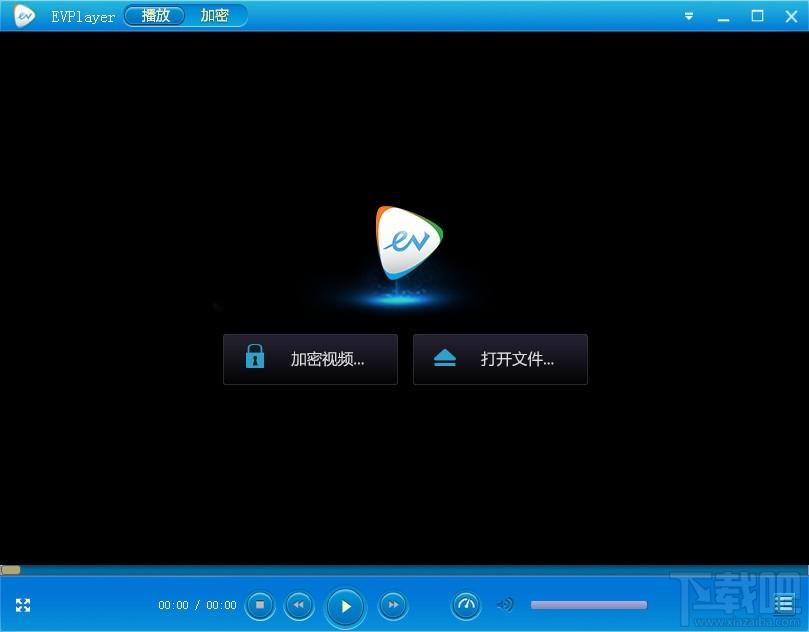
Task: Click the 加密视频... button
Action: tap(310, 359)
